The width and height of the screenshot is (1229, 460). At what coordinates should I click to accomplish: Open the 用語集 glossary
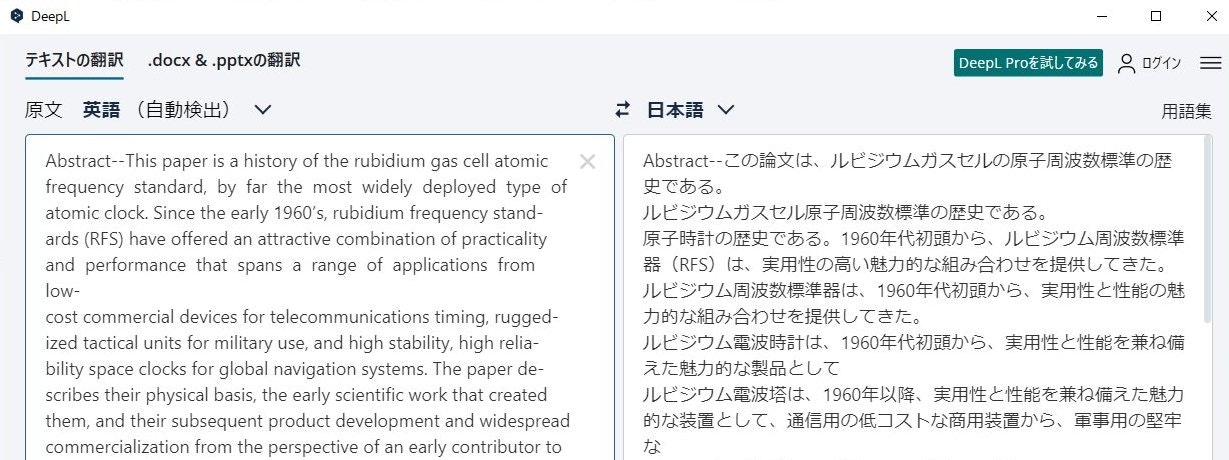[1186, 111]
